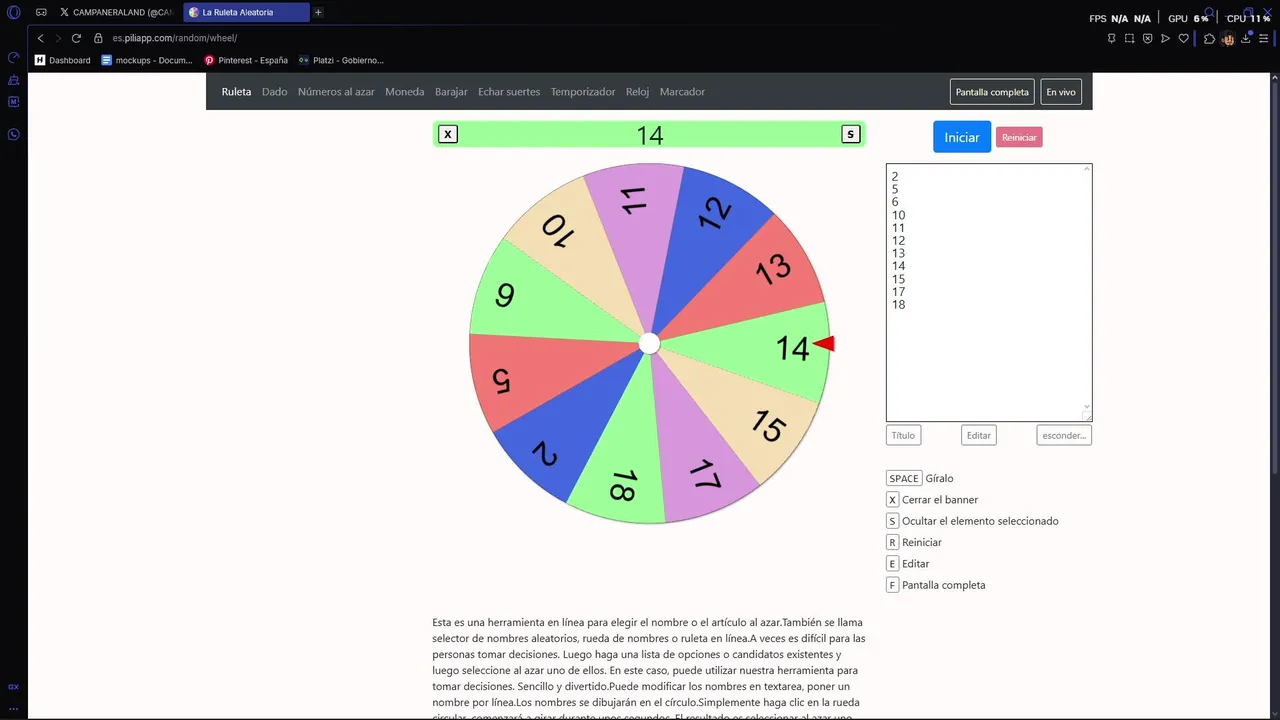Click the send/flow arrow icon
The width and height of the screenshot is (1280, 720).
(1166, 38)
